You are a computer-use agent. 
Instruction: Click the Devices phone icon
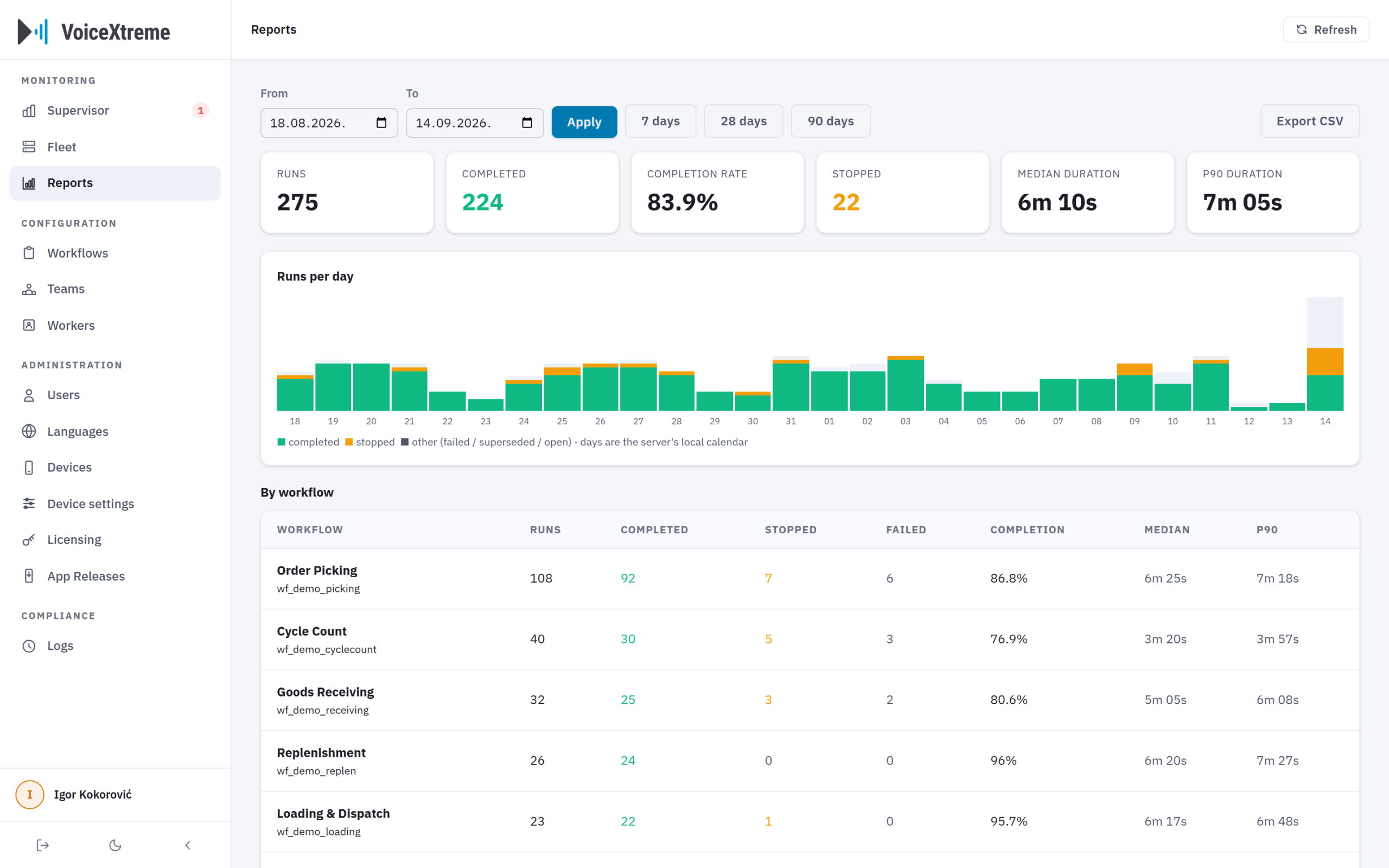pyautogui.click(x=29, y=467)
